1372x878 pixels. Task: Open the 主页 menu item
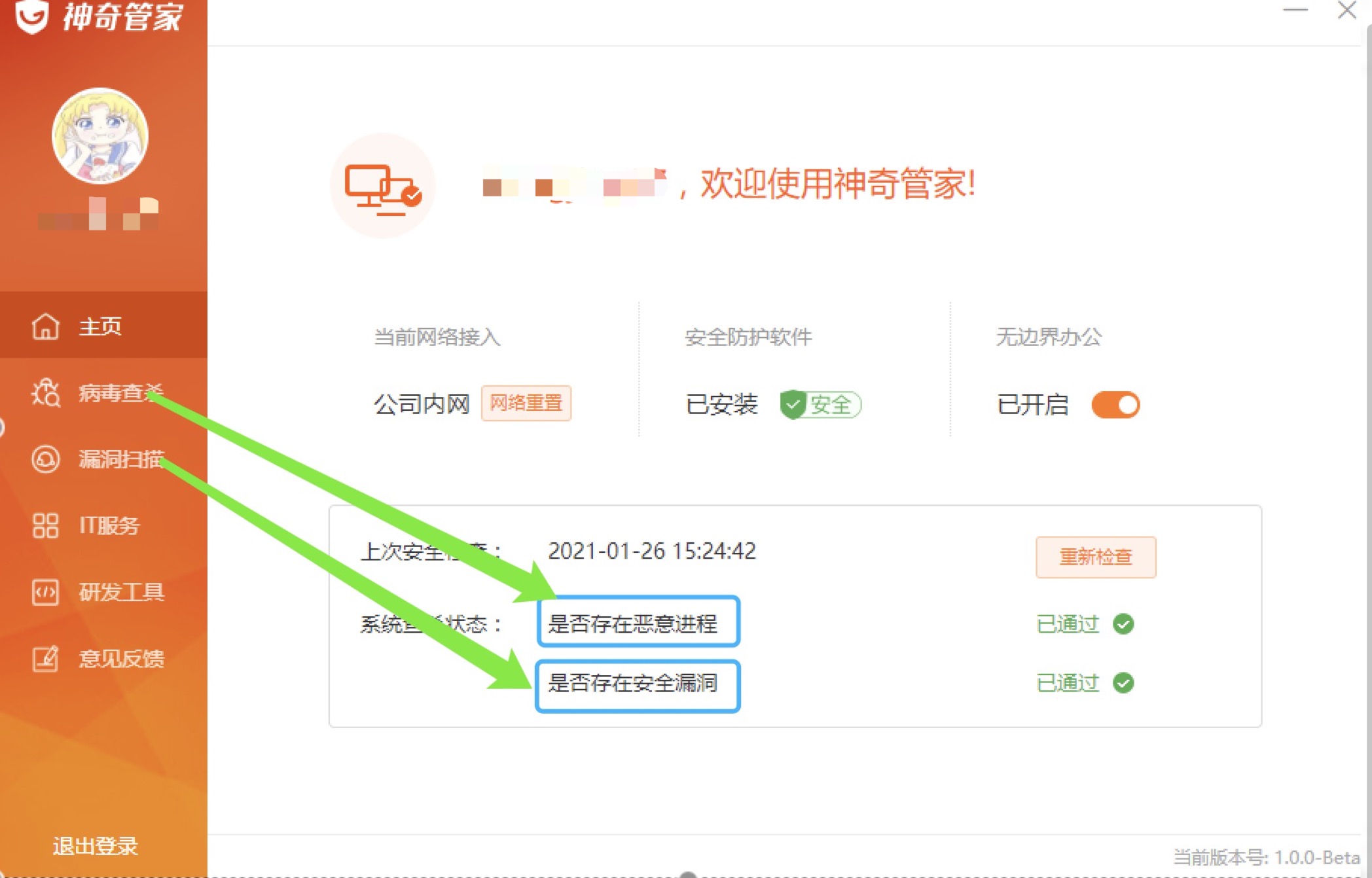pos(100,326)
